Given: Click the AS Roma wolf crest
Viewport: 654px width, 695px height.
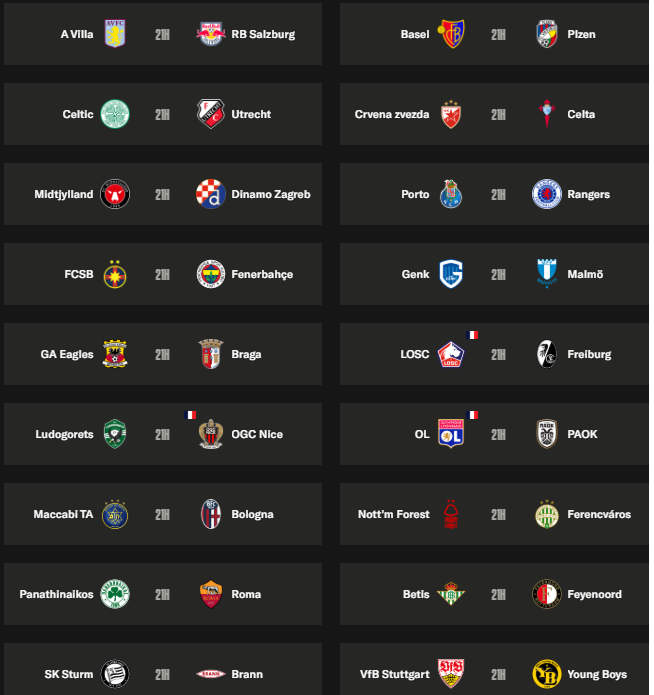Looking at the screenshot, I should click(211, 594).
